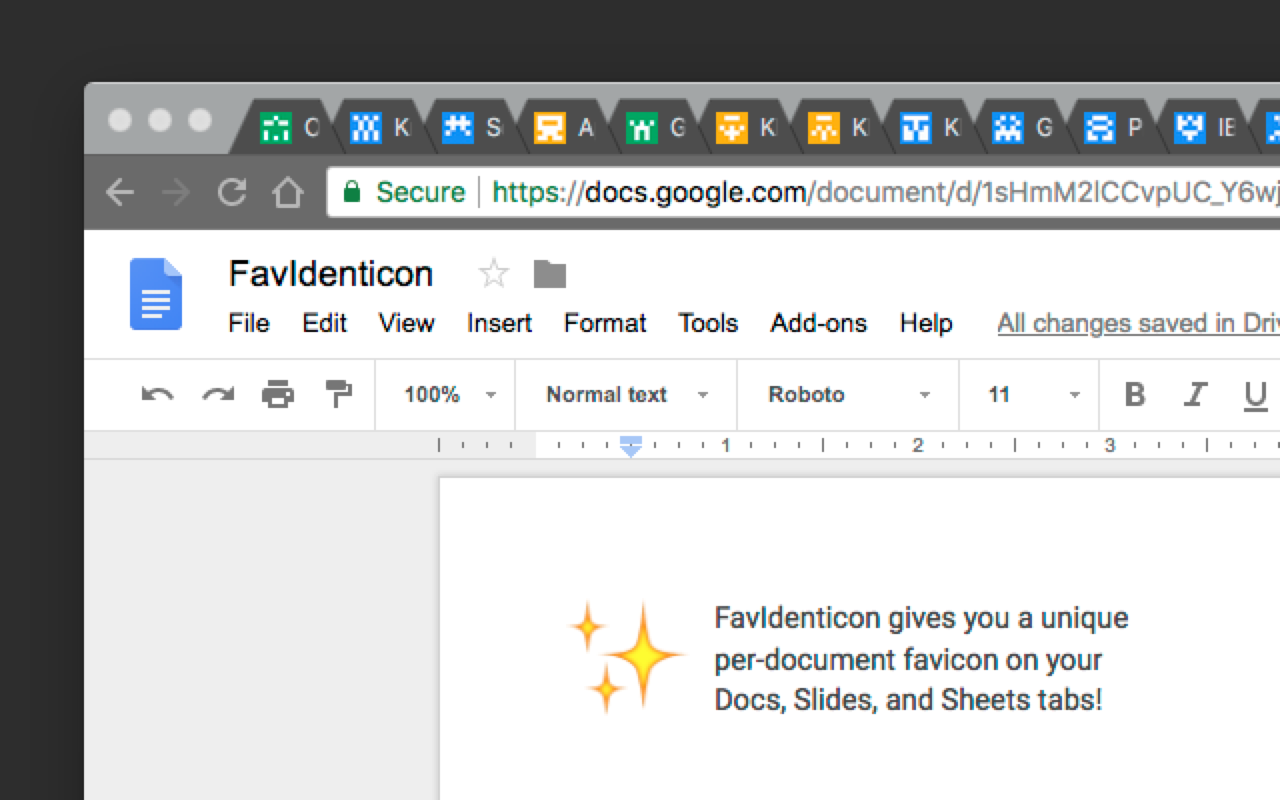The image size is (1280, 800).
Task: Open the 100% zoom dropdown
Action: [x=450, y=394]
